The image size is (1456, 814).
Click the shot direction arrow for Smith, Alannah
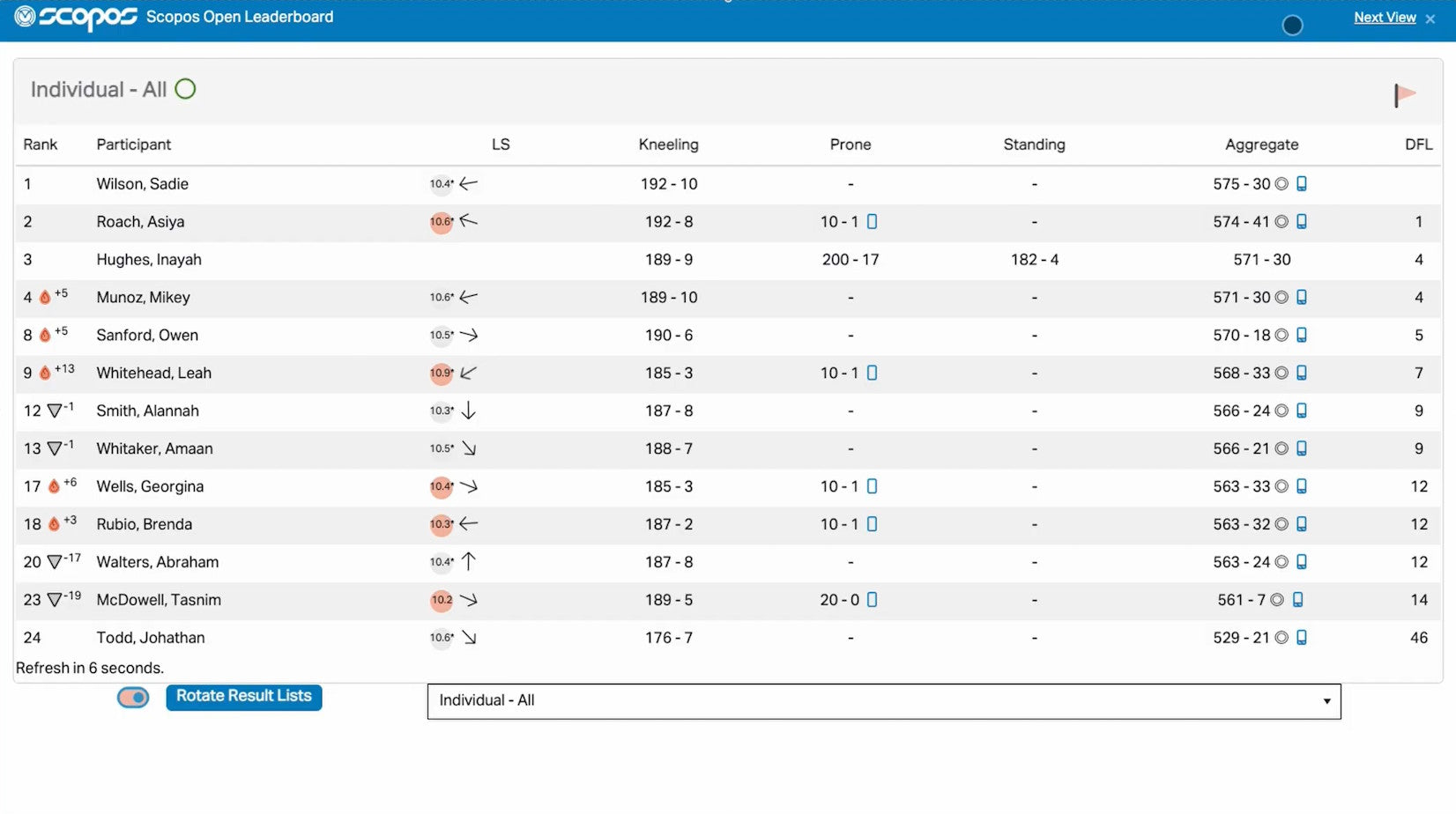click(469, 411)
